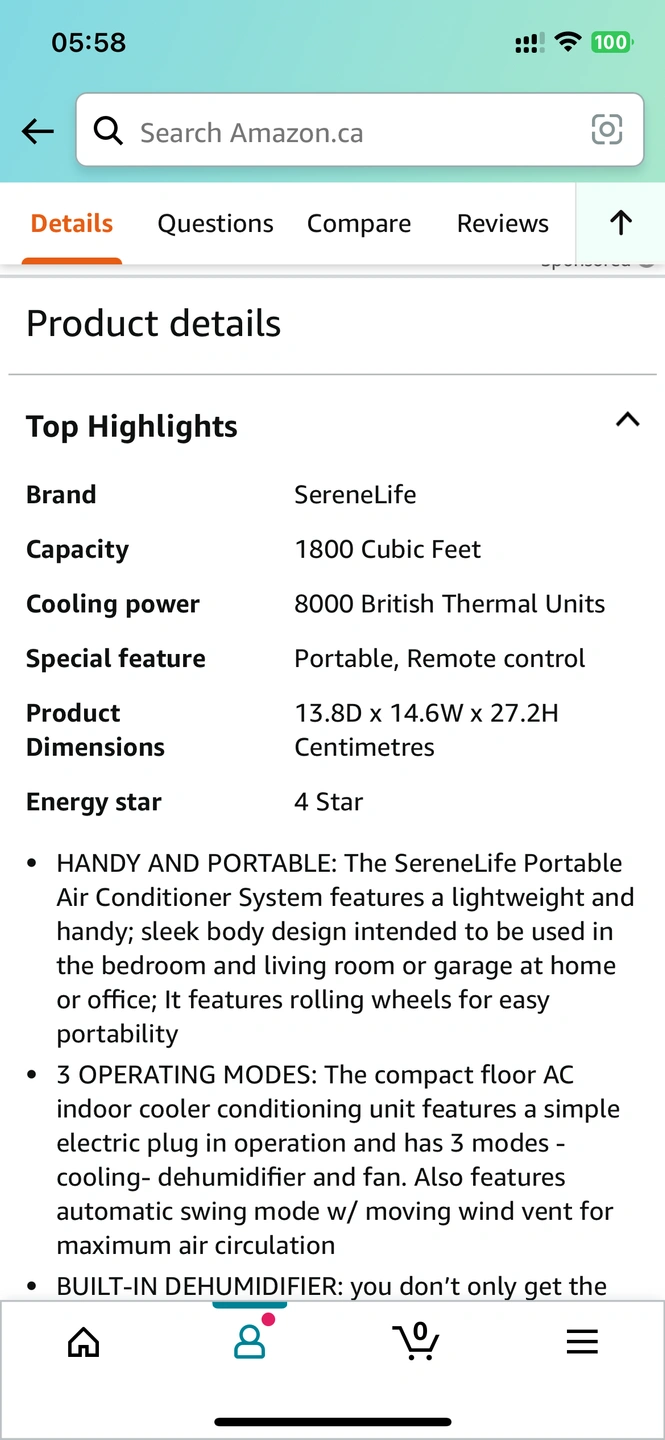Tap the Wi-Fi icon in status bar
The image size is (665, 1440).
click(568, 42)
